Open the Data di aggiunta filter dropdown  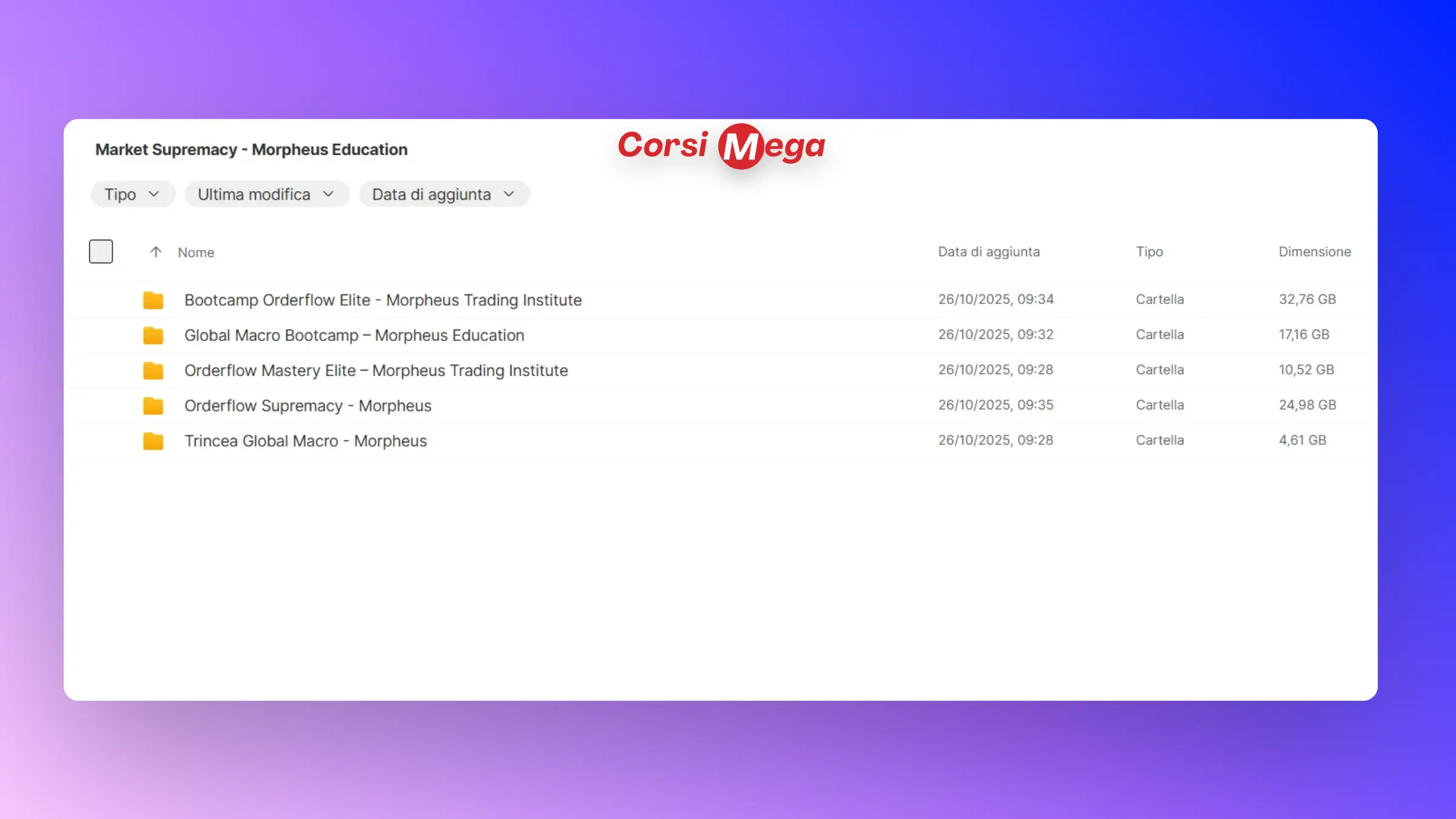(443, 194)
